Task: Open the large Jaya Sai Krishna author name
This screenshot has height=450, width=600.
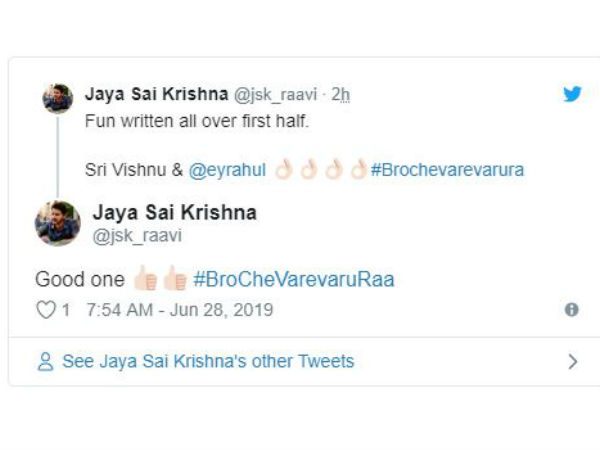Action: 174,213
